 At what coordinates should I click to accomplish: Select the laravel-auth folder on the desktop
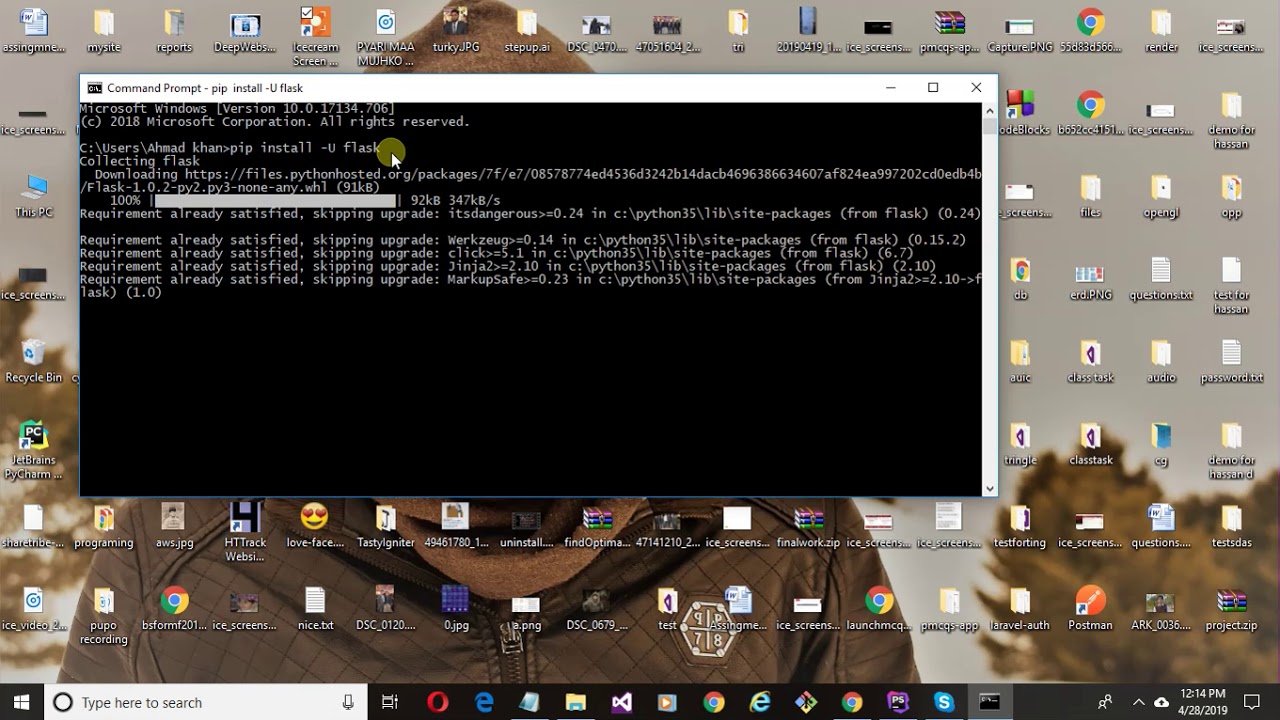(1019, 609)
